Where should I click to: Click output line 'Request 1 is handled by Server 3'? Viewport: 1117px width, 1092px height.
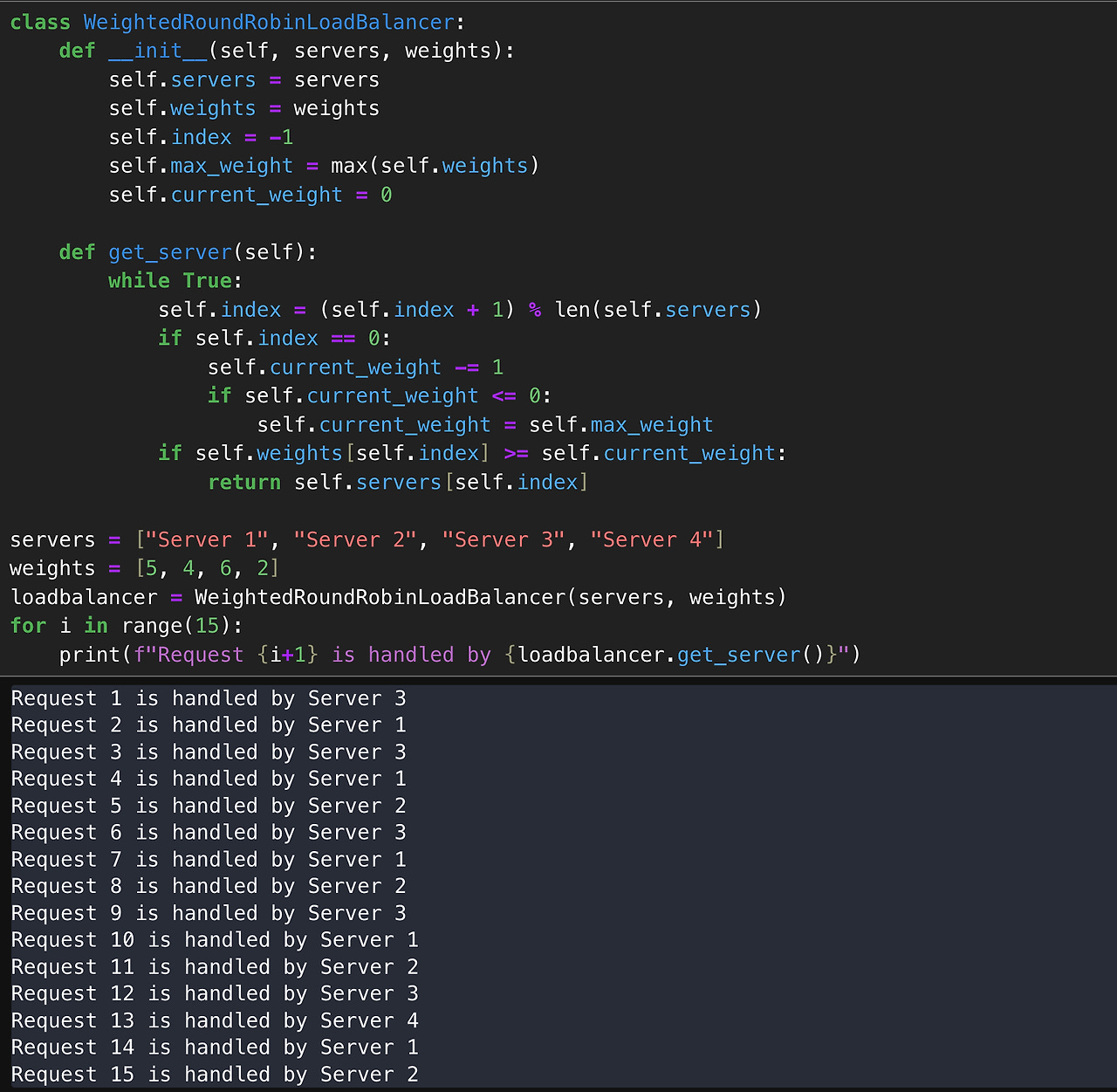click(209, 699)
